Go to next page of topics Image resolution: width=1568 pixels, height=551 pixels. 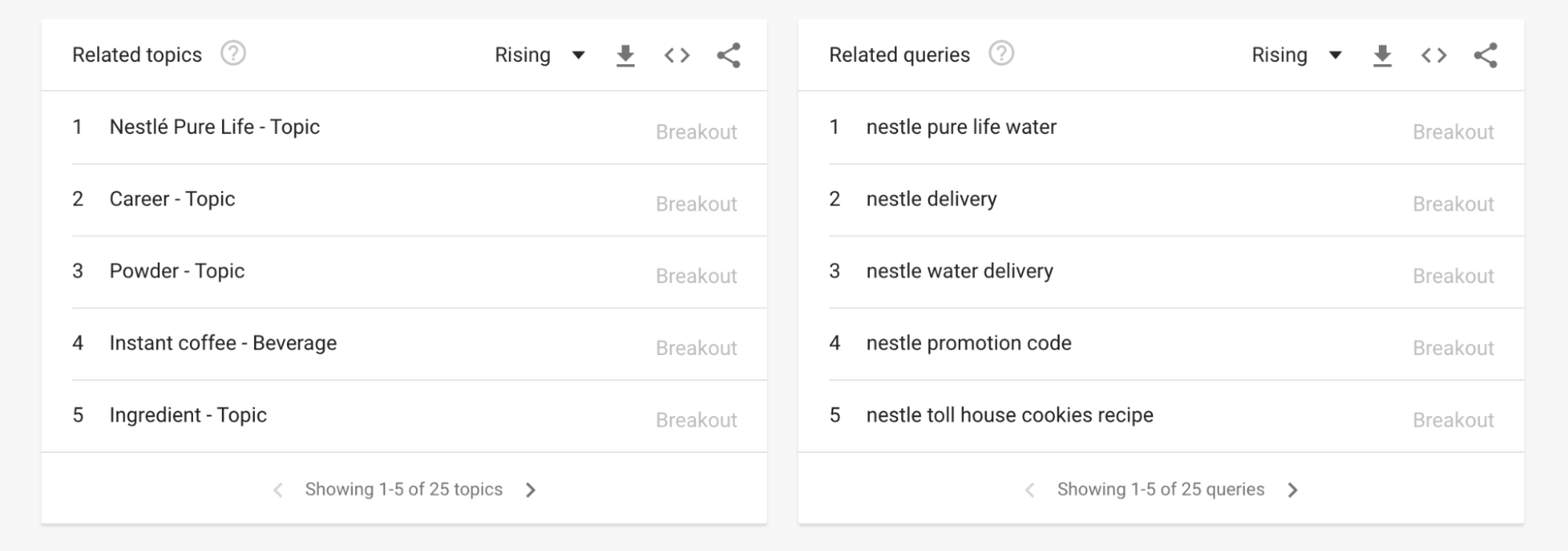[x=531, y=490]
